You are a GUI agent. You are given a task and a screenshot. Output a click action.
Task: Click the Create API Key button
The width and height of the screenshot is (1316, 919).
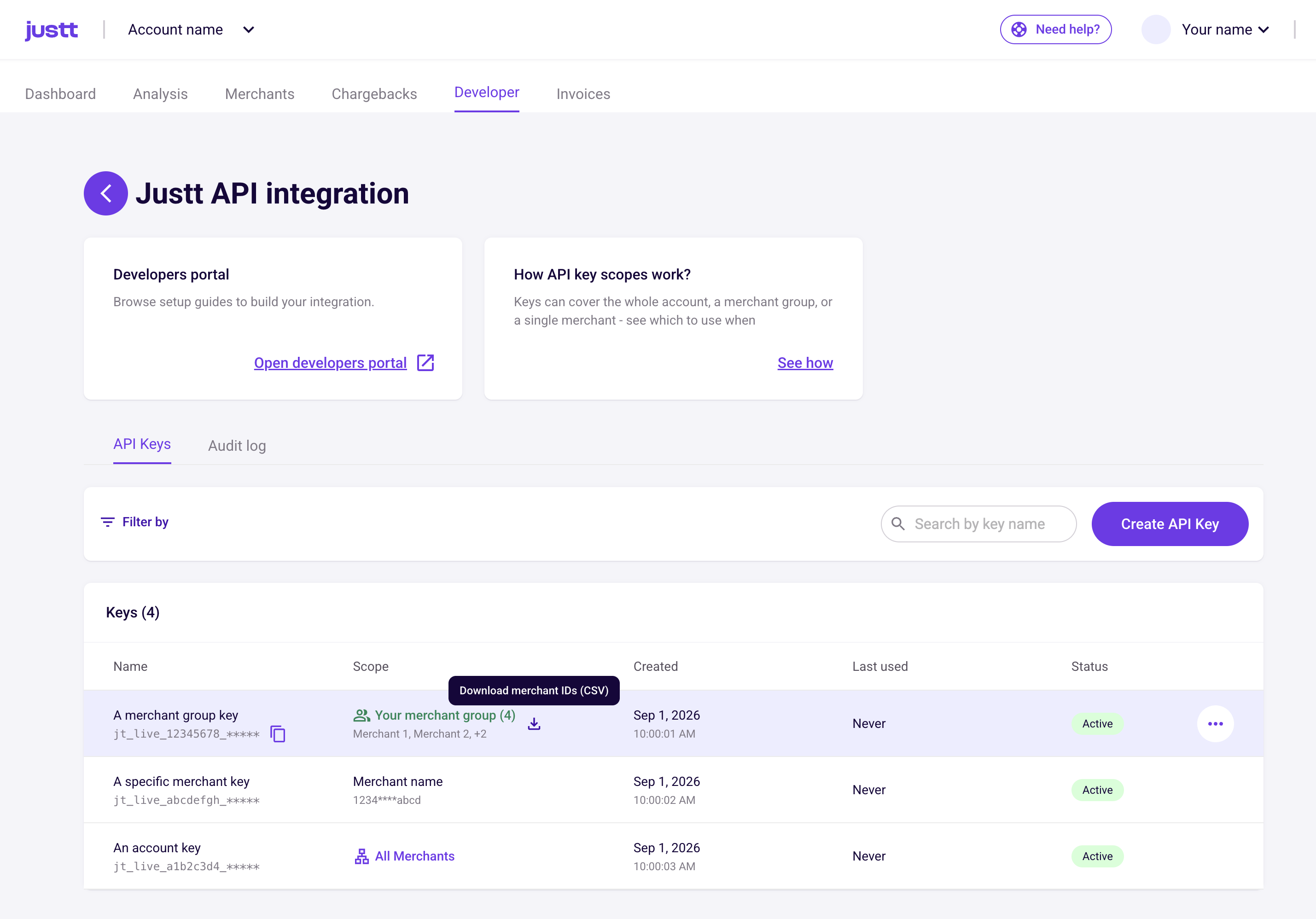click(x=1169, y=523)
